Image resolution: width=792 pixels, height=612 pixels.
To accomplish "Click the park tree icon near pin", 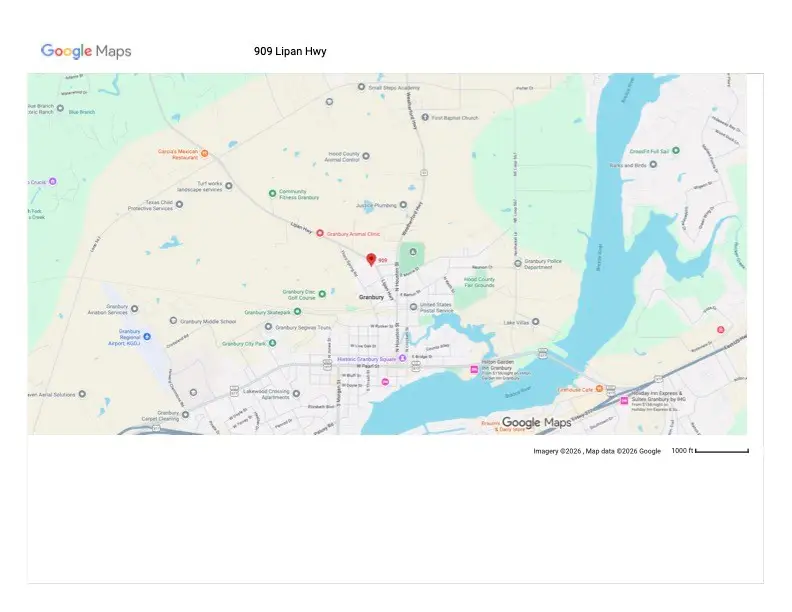I will click(413, 251).
